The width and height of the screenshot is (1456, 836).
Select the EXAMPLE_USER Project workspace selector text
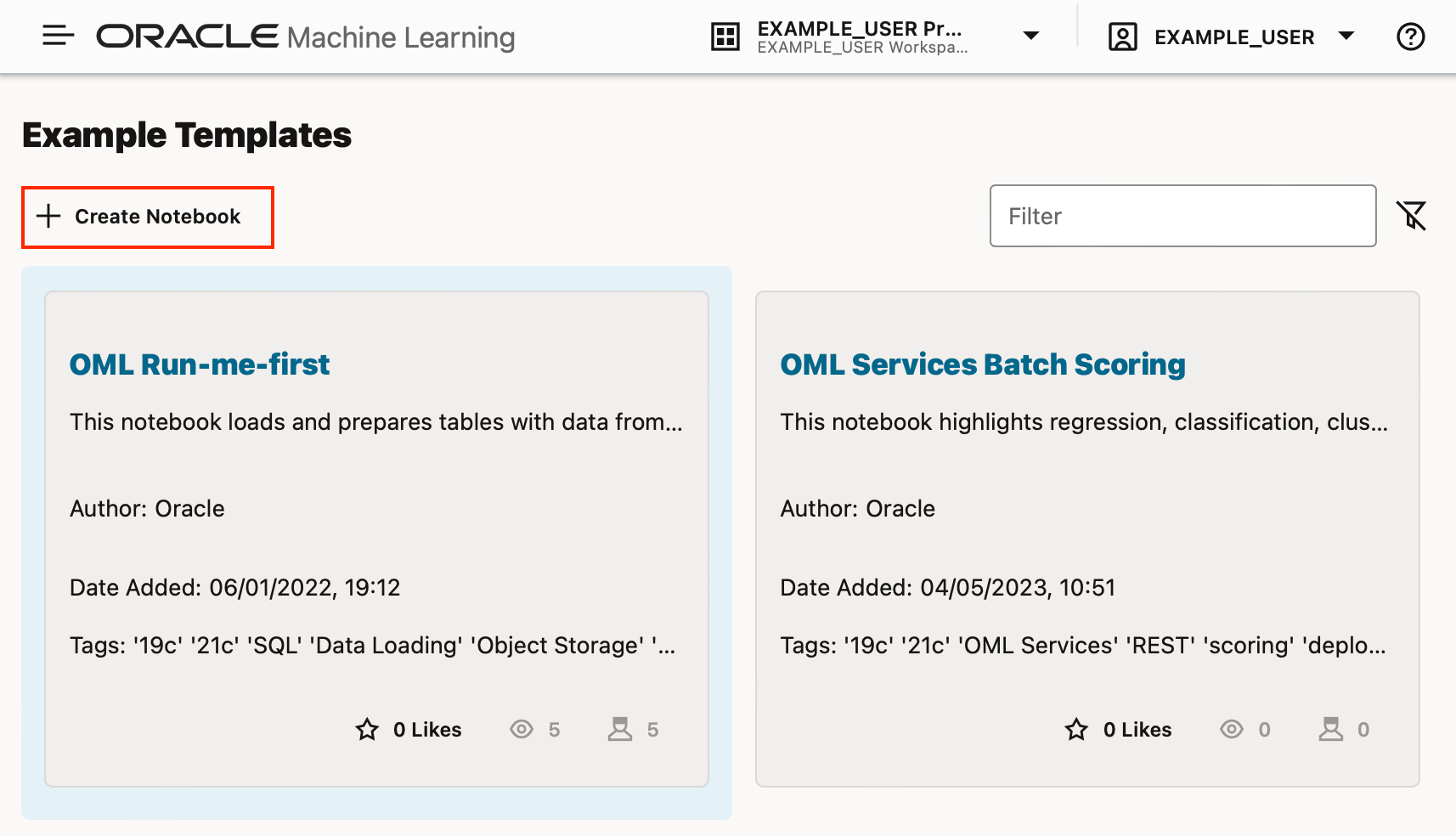[x=860, y=28]
